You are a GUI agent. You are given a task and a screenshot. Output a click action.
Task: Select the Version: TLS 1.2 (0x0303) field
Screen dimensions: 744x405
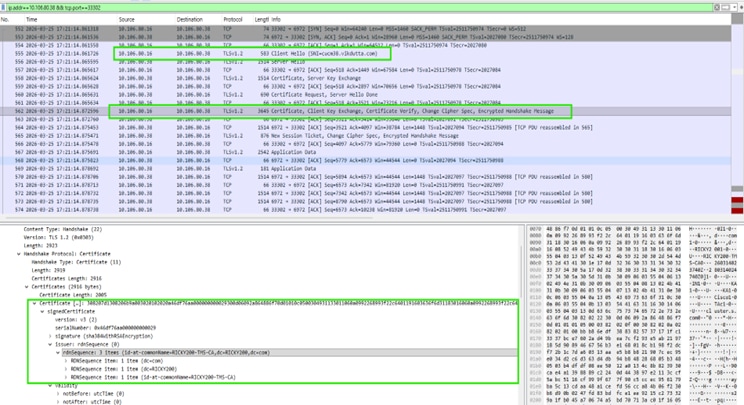click(58, 237)
